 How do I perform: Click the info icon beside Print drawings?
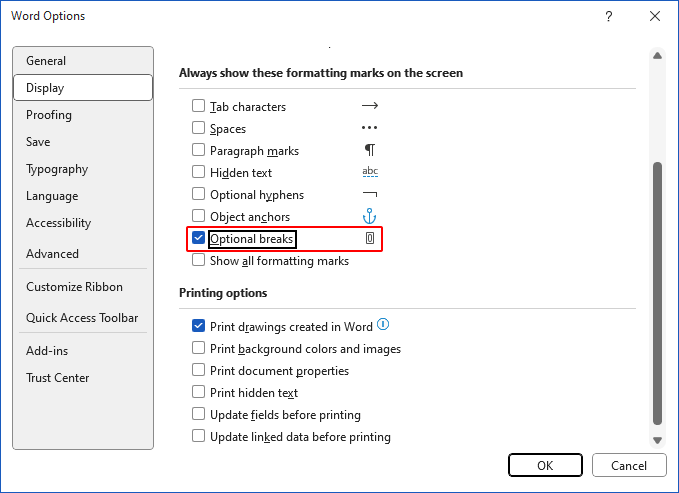point(383,325)
